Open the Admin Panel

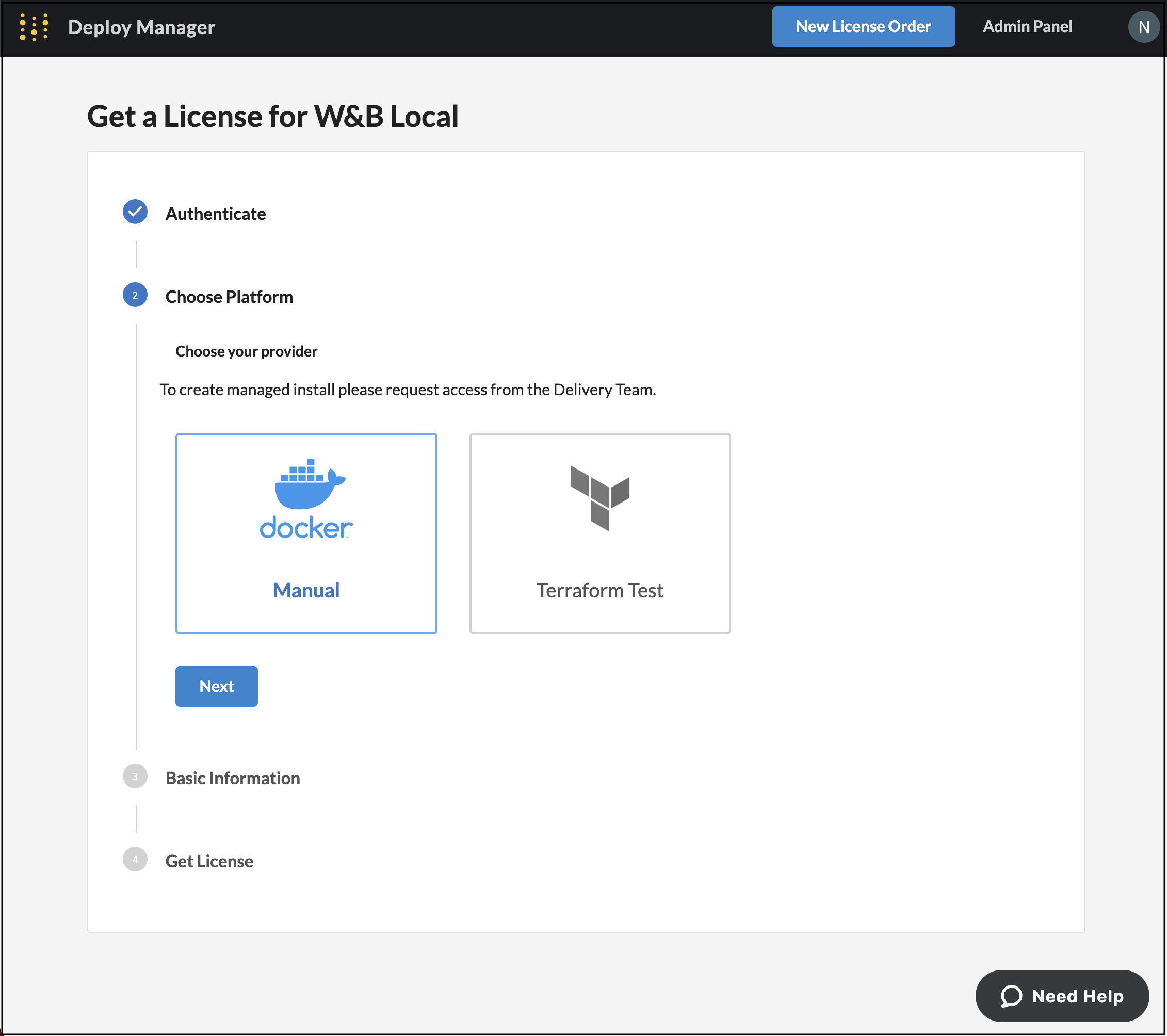(x=1027, y=27)
